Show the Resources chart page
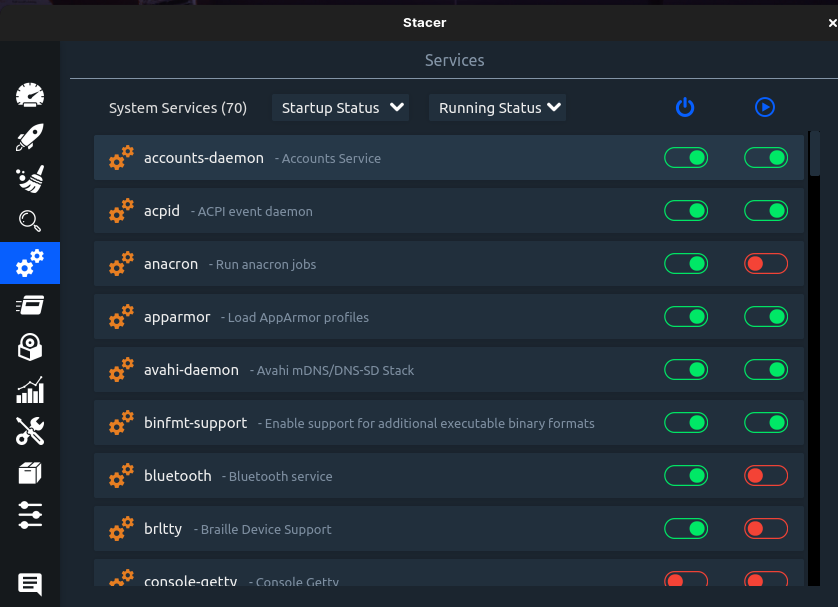 coord(30,389)
